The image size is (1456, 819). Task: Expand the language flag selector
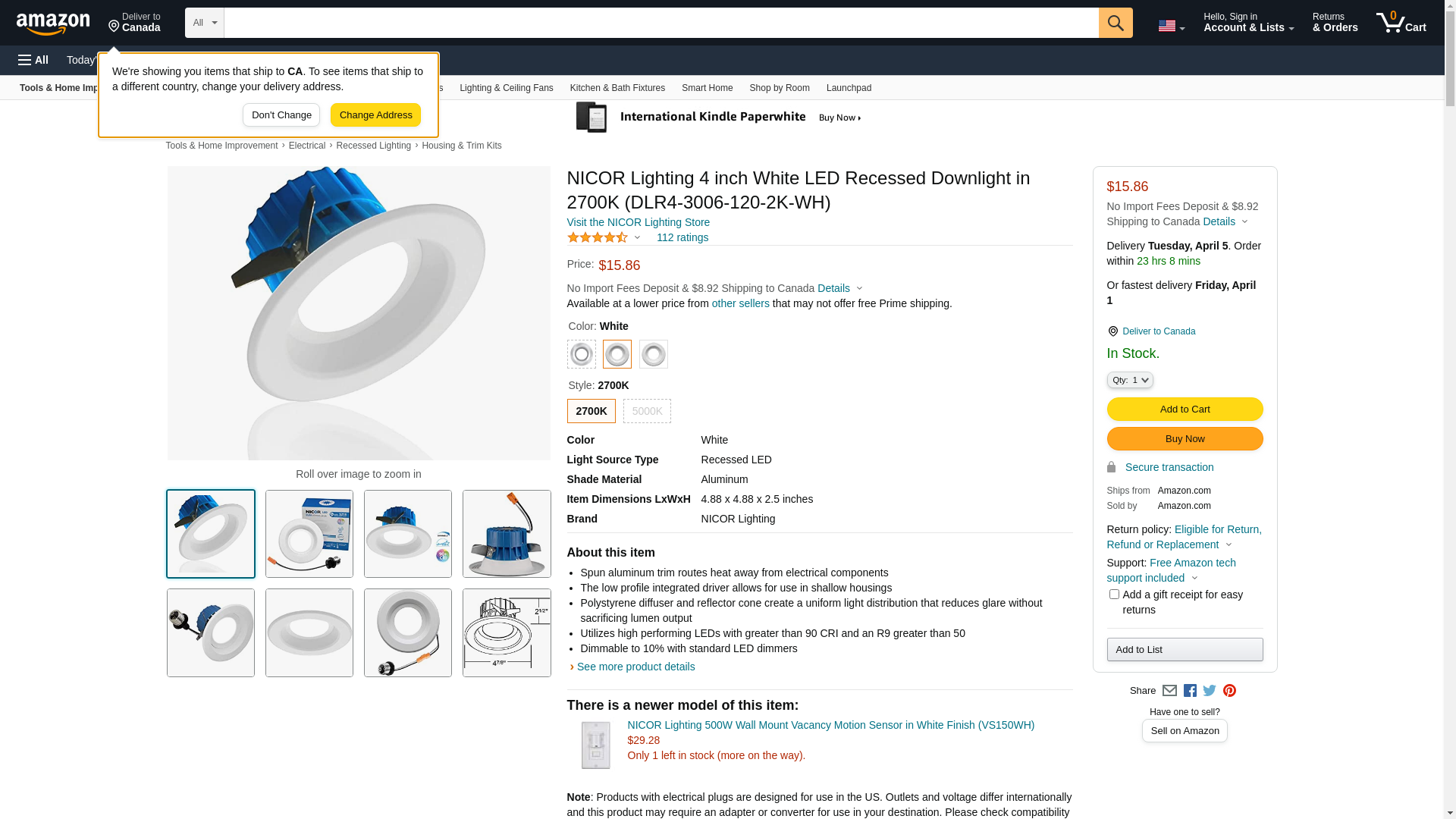point(1171,26)
